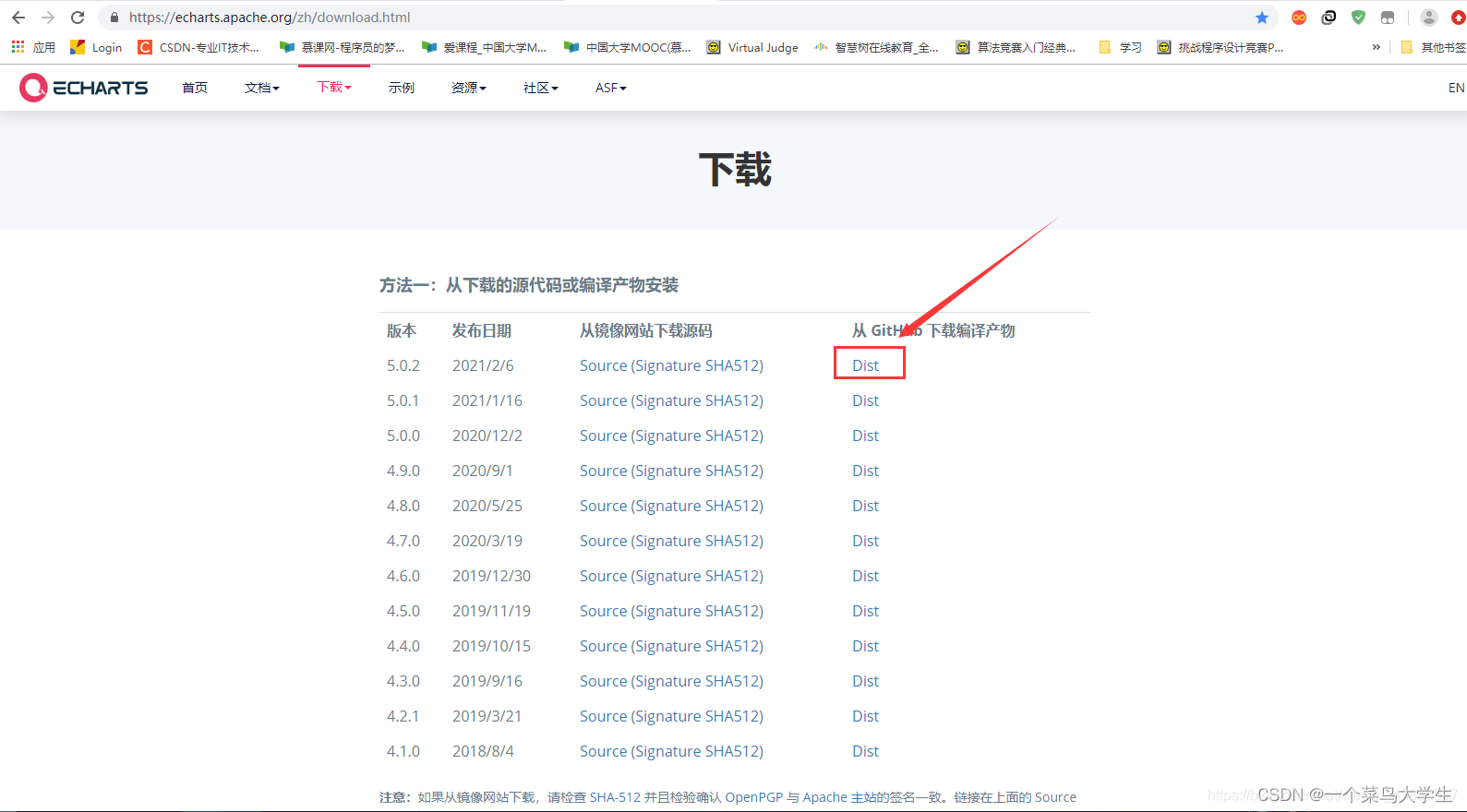The width and height of the screenshot is (1467, 812).
Task: Open the 爱课程 bookmark
Action: pos(484,47)
